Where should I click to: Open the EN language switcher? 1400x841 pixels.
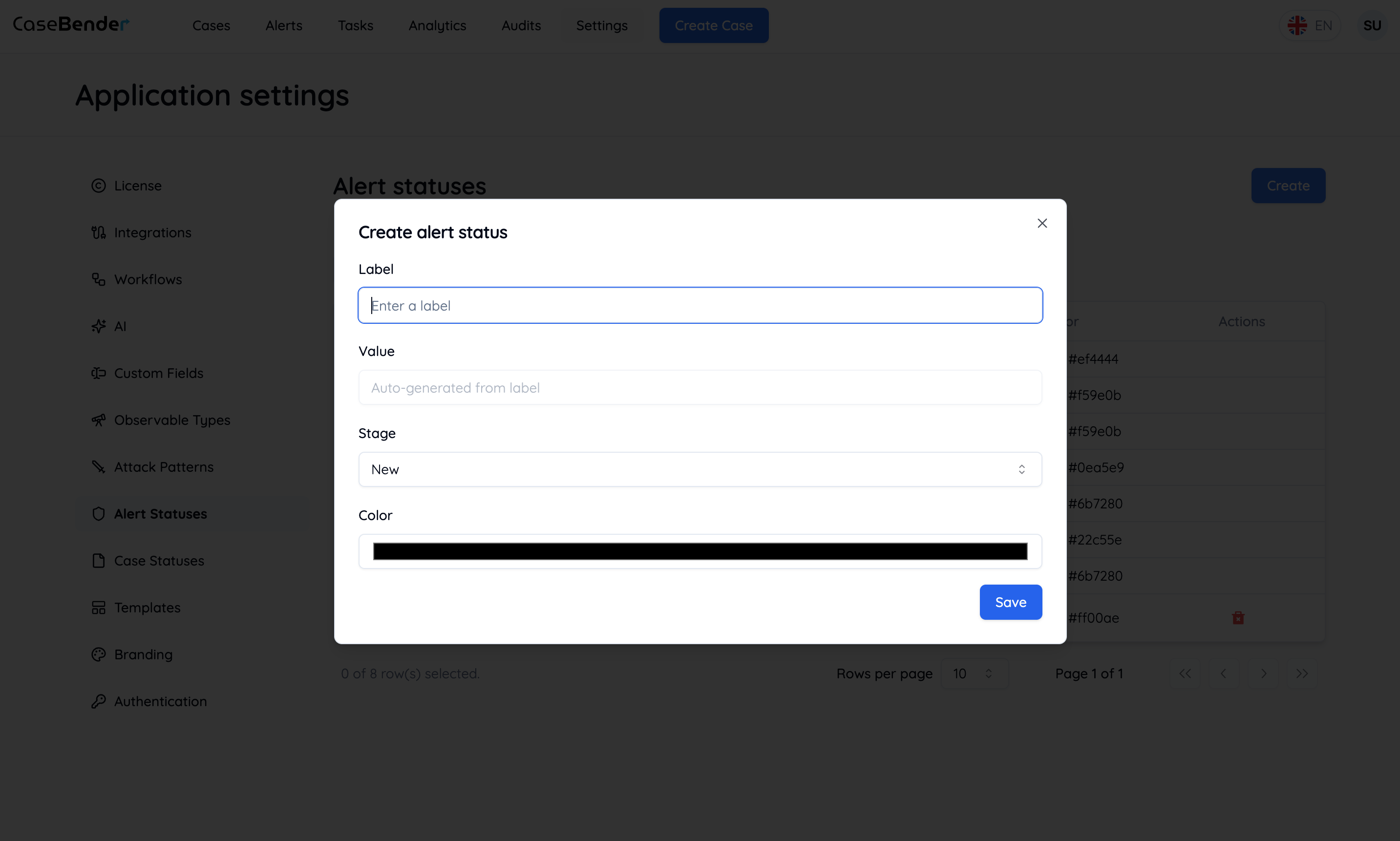coord(1311,25)
